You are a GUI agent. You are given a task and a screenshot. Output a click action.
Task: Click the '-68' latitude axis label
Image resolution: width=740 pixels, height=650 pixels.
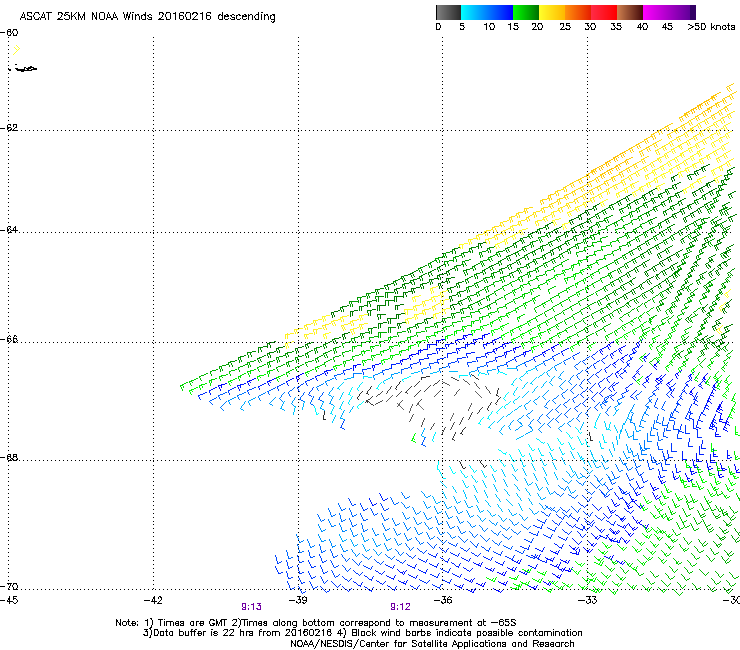pyautogui.click(x=9, y=458)
